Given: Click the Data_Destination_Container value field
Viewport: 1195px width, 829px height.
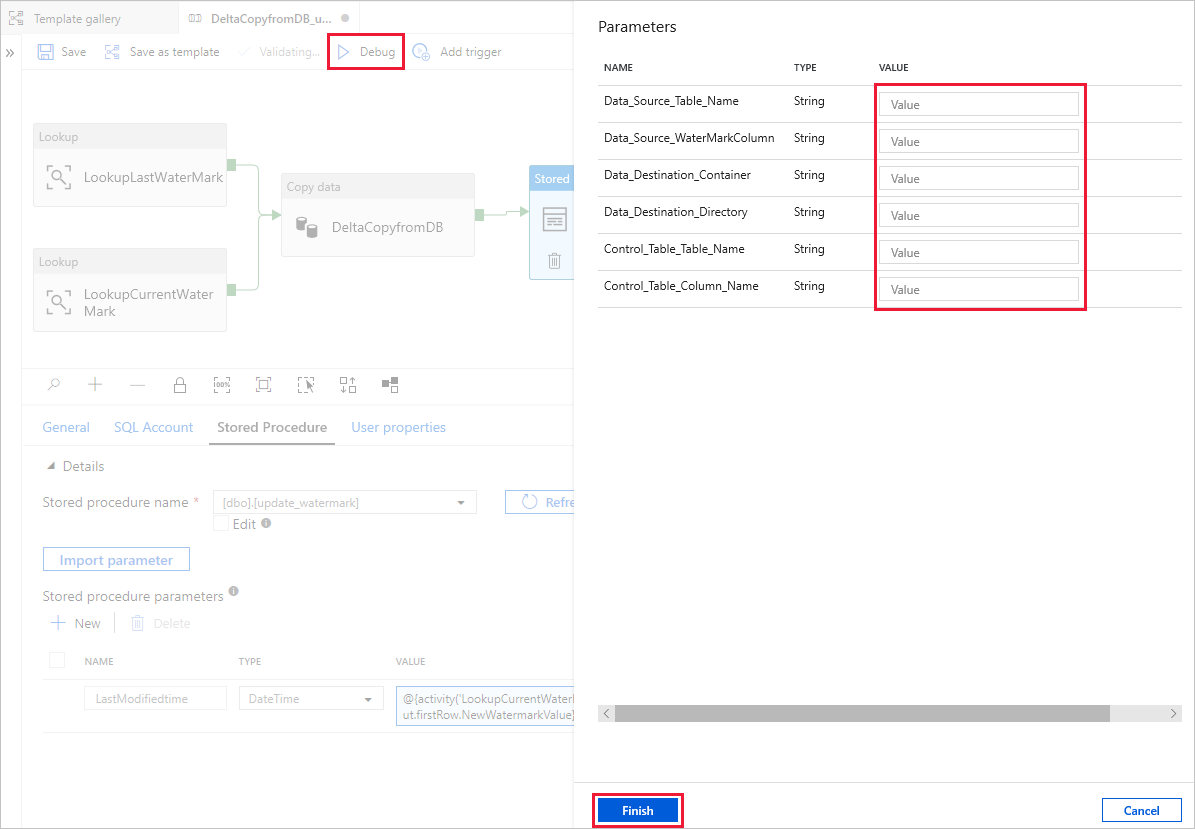Looking at the screenshot, I should point(979,178).
